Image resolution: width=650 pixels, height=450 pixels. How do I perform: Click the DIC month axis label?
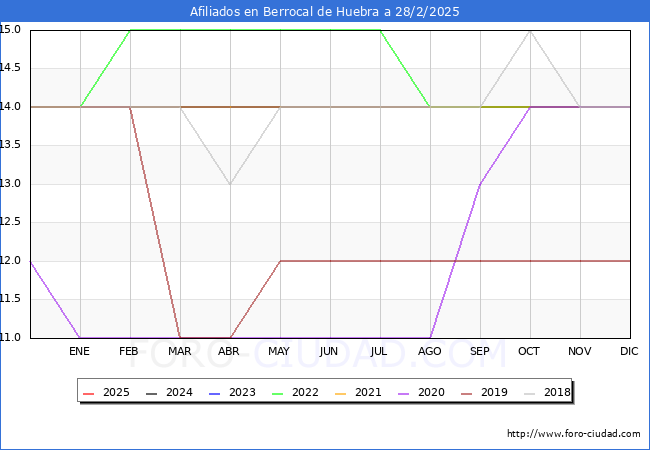(x=629, y=351)
